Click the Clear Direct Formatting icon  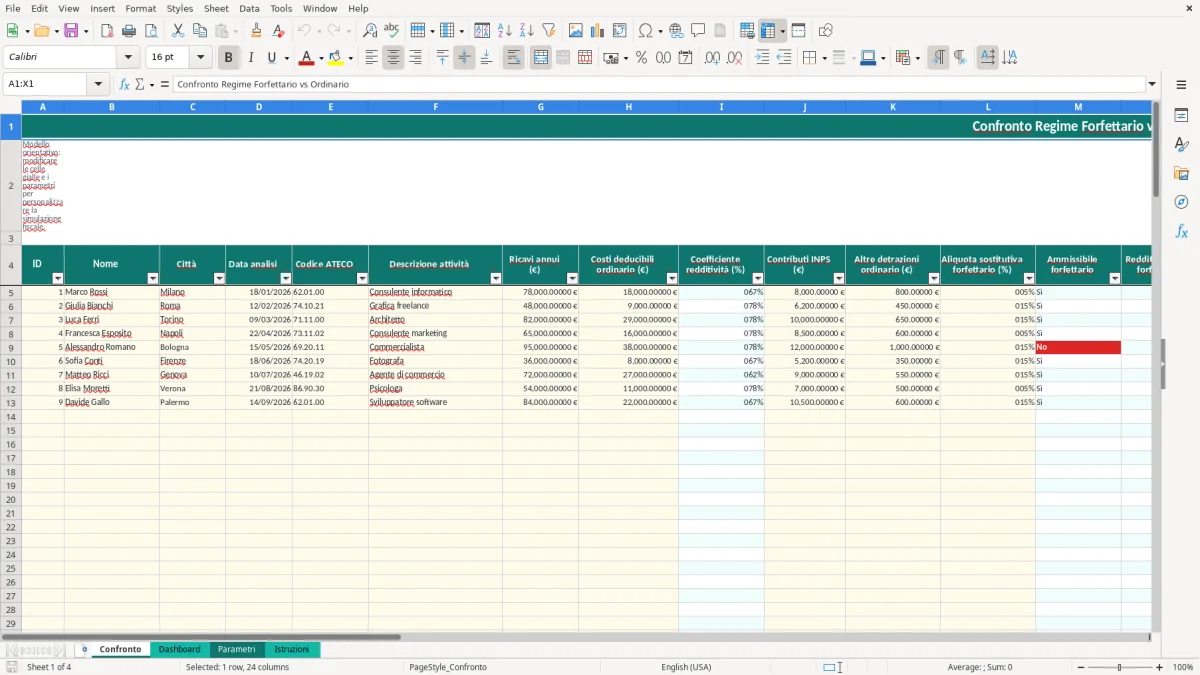tap(278, 31)
